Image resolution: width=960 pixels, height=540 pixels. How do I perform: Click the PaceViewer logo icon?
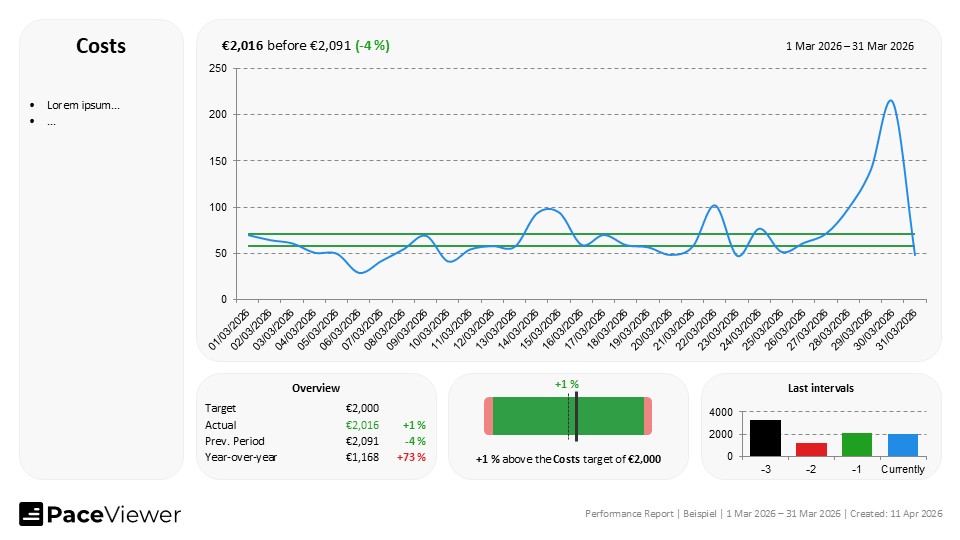[31, 514]
